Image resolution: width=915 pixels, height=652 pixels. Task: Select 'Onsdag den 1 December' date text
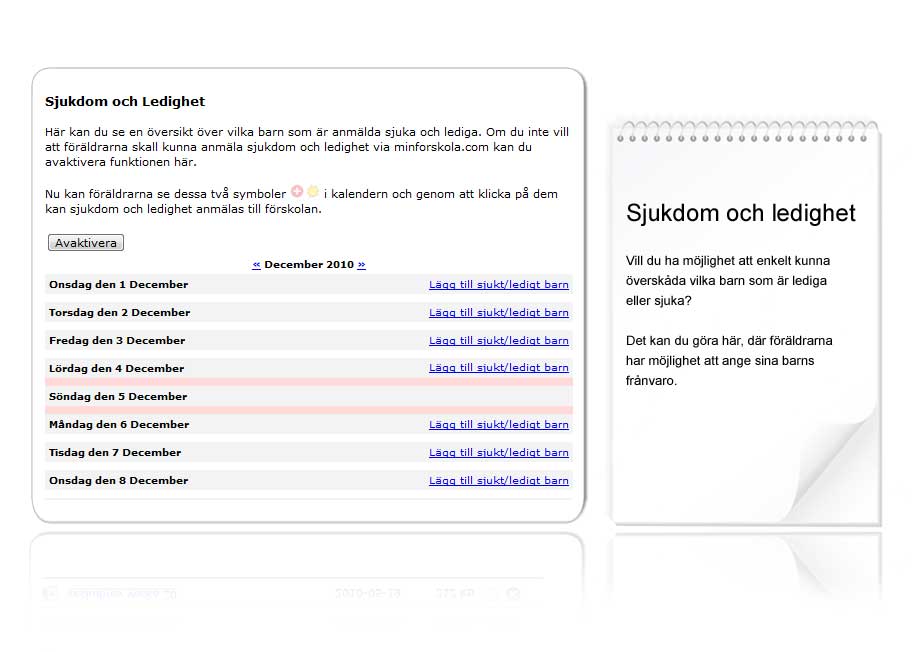point(118,284)
